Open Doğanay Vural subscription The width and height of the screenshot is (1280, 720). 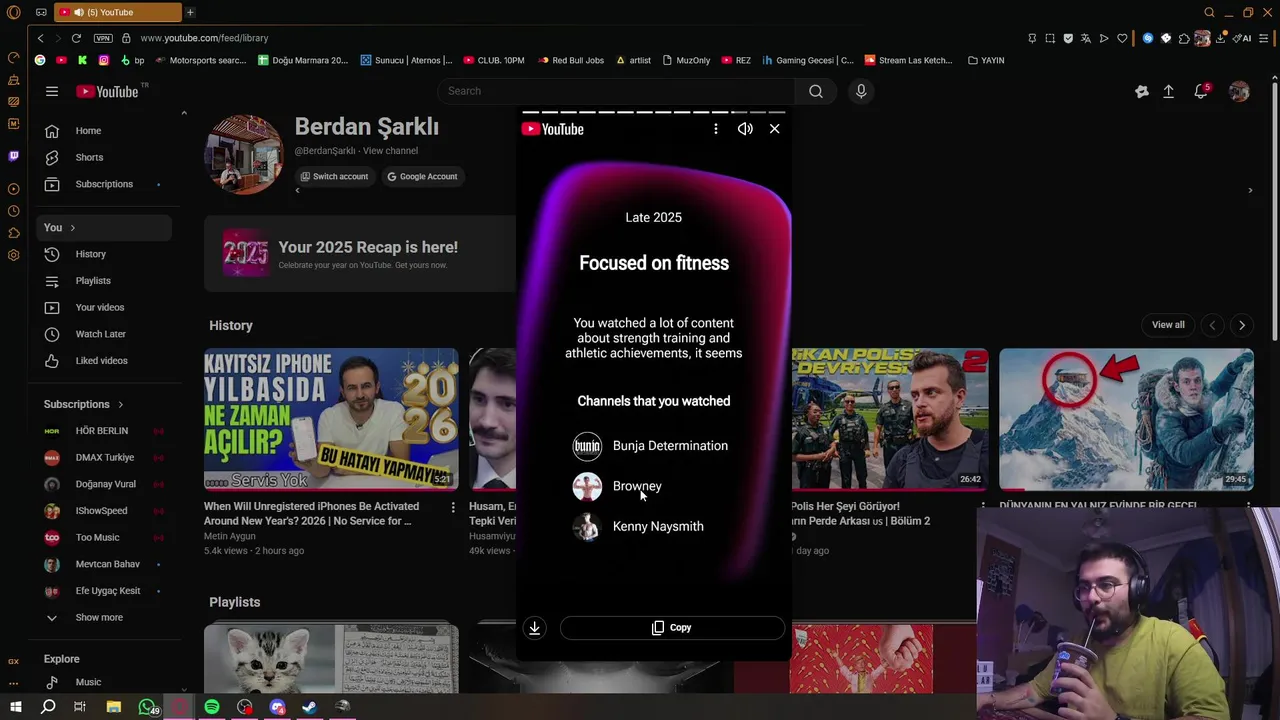point(105,484)
